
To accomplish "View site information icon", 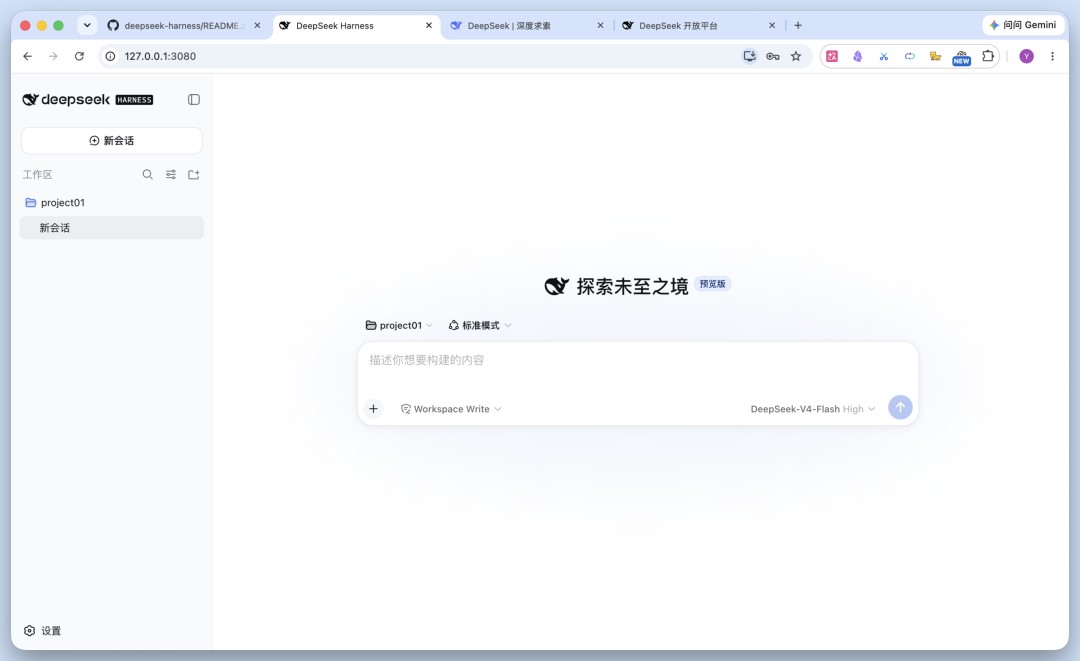I will 110,56.
